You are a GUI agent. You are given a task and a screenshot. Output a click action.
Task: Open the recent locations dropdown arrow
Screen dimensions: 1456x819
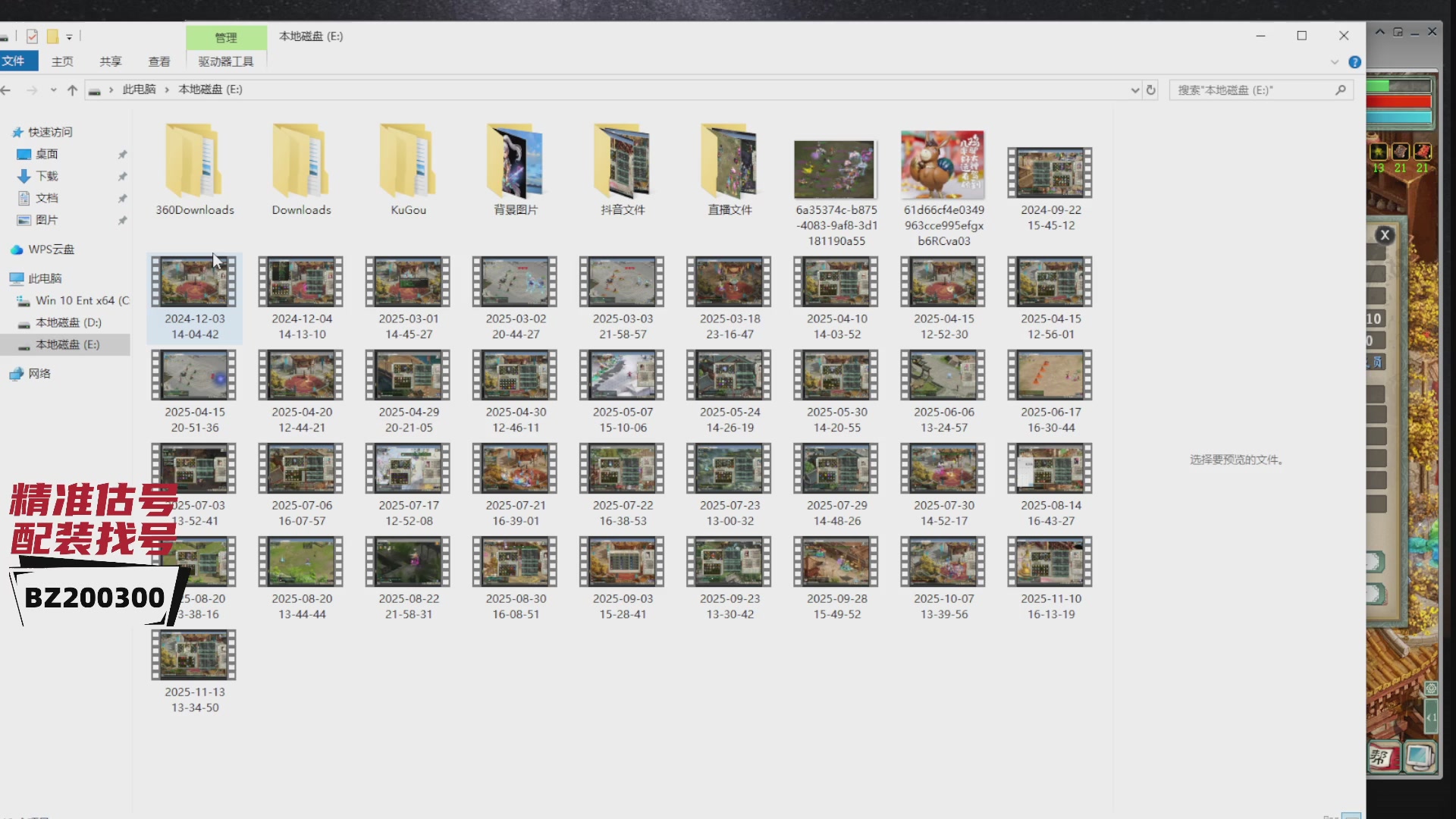pos(53,89)
